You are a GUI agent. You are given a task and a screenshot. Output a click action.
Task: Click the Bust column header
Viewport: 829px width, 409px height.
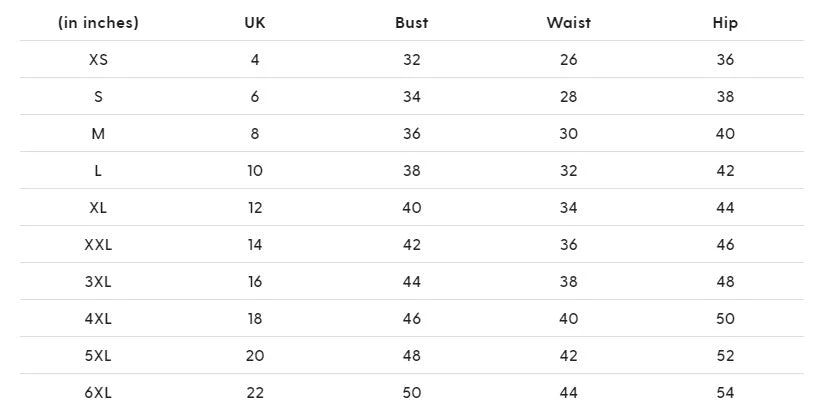click(x=412, y=23)
